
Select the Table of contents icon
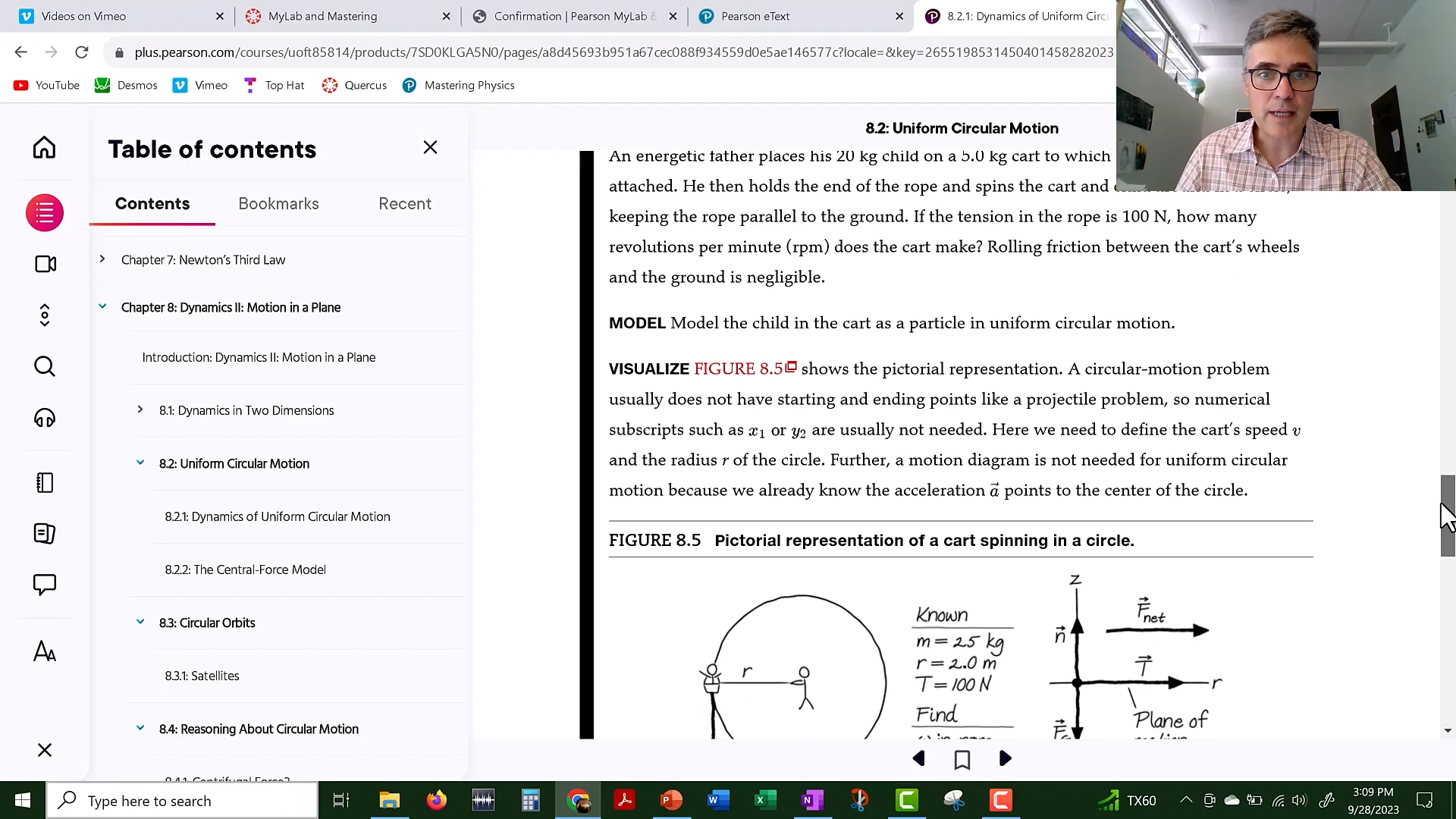[x=44, y=212]
